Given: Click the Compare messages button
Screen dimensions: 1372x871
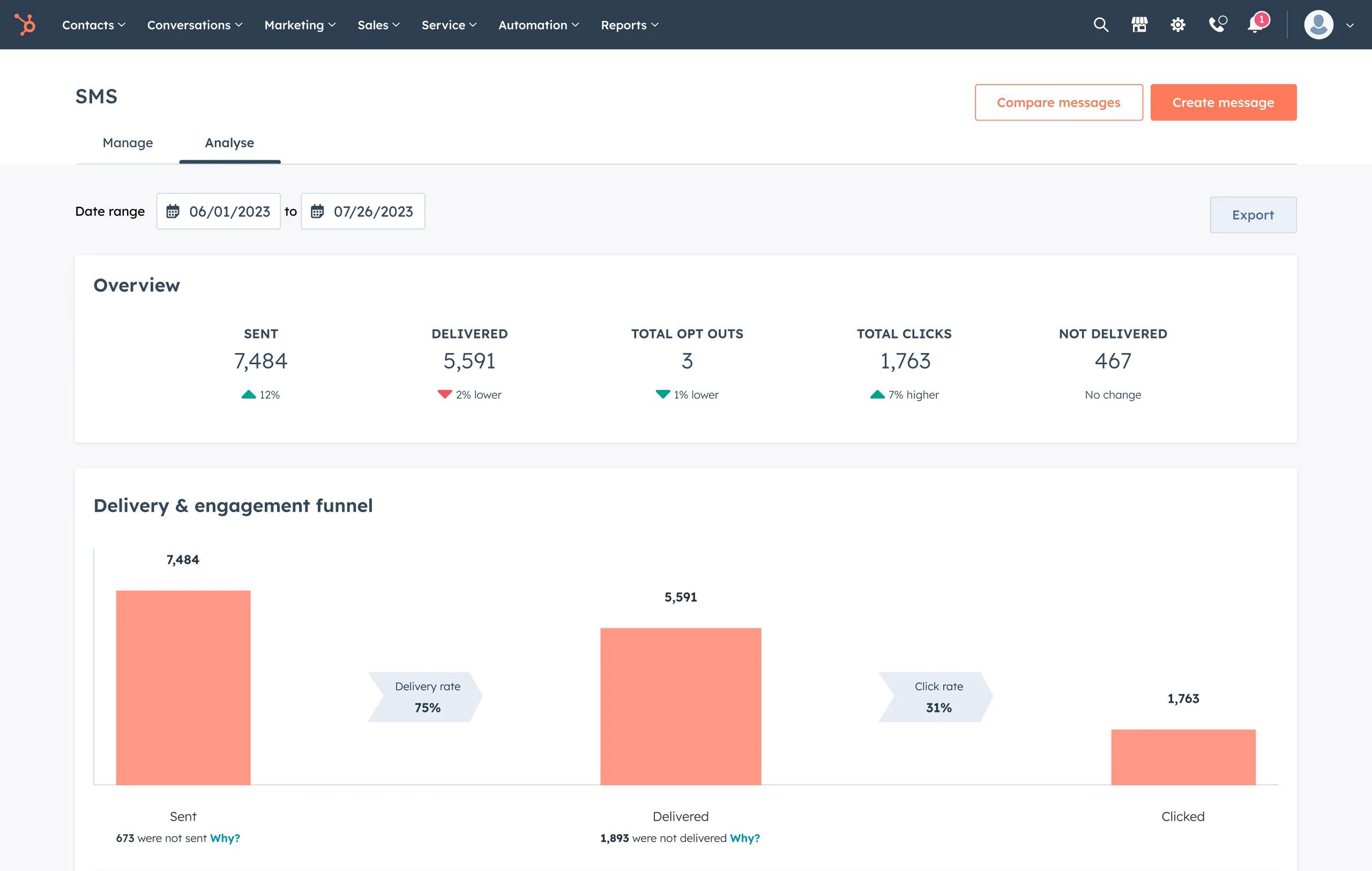Looking at the screenshot, I should coord(1058,102).
